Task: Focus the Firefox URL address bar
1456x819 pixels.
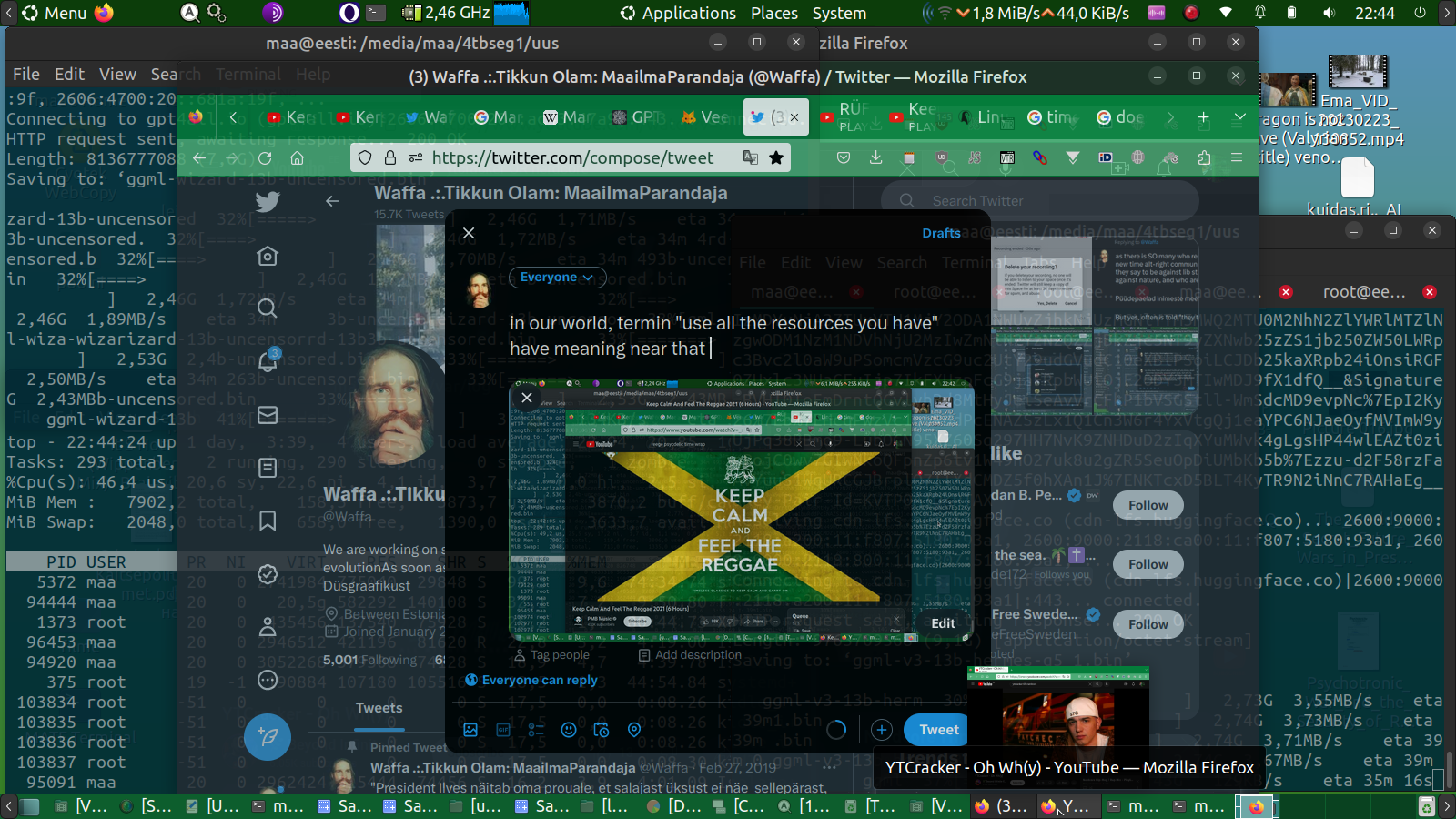Action: (572, 158)
